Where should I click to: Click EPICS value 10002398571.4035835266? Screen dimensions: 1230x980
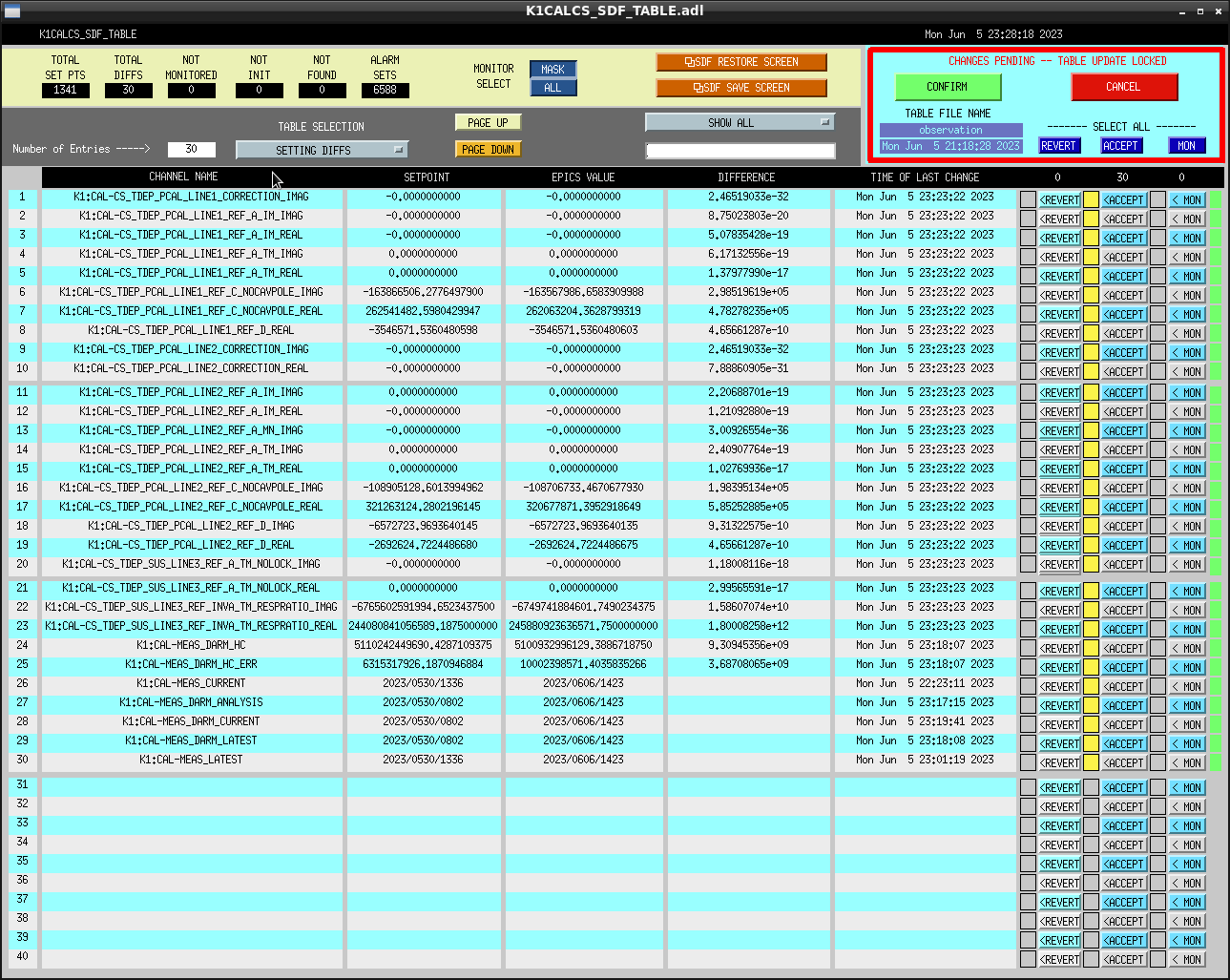pos(583,664)
